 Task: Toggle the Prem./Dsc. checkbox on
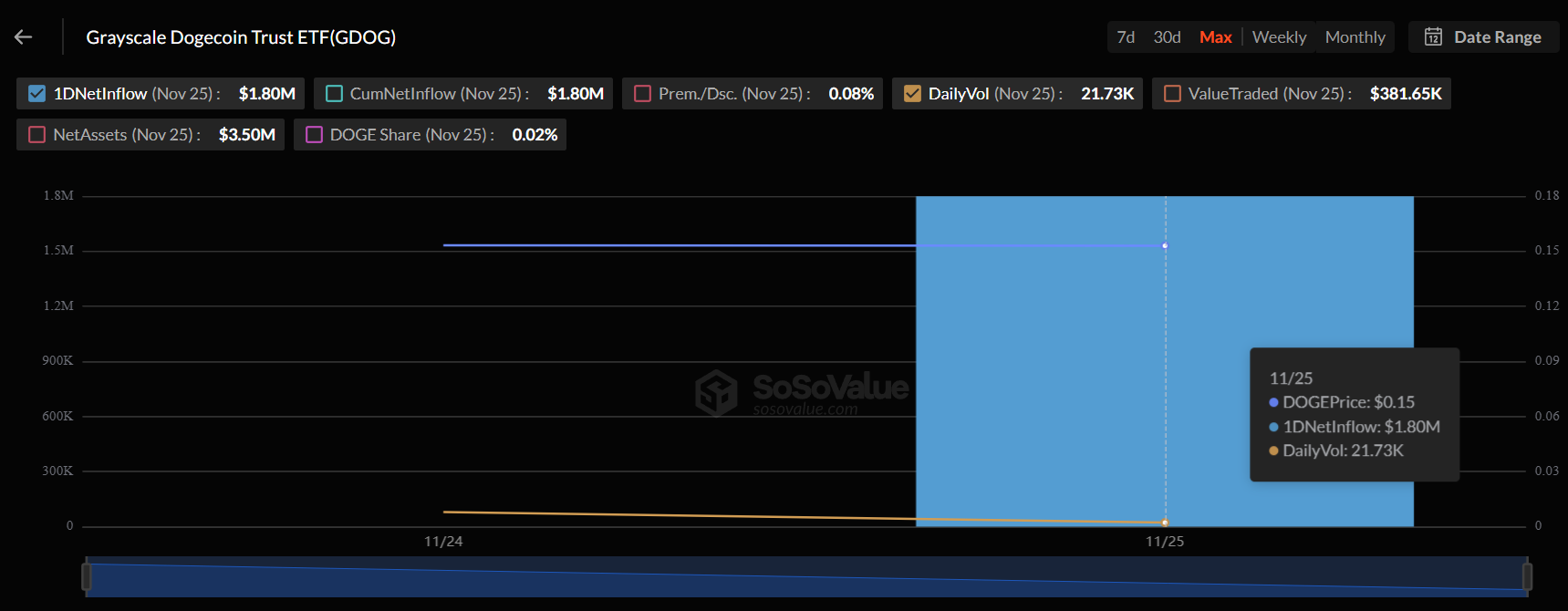[x=643, y=94]
